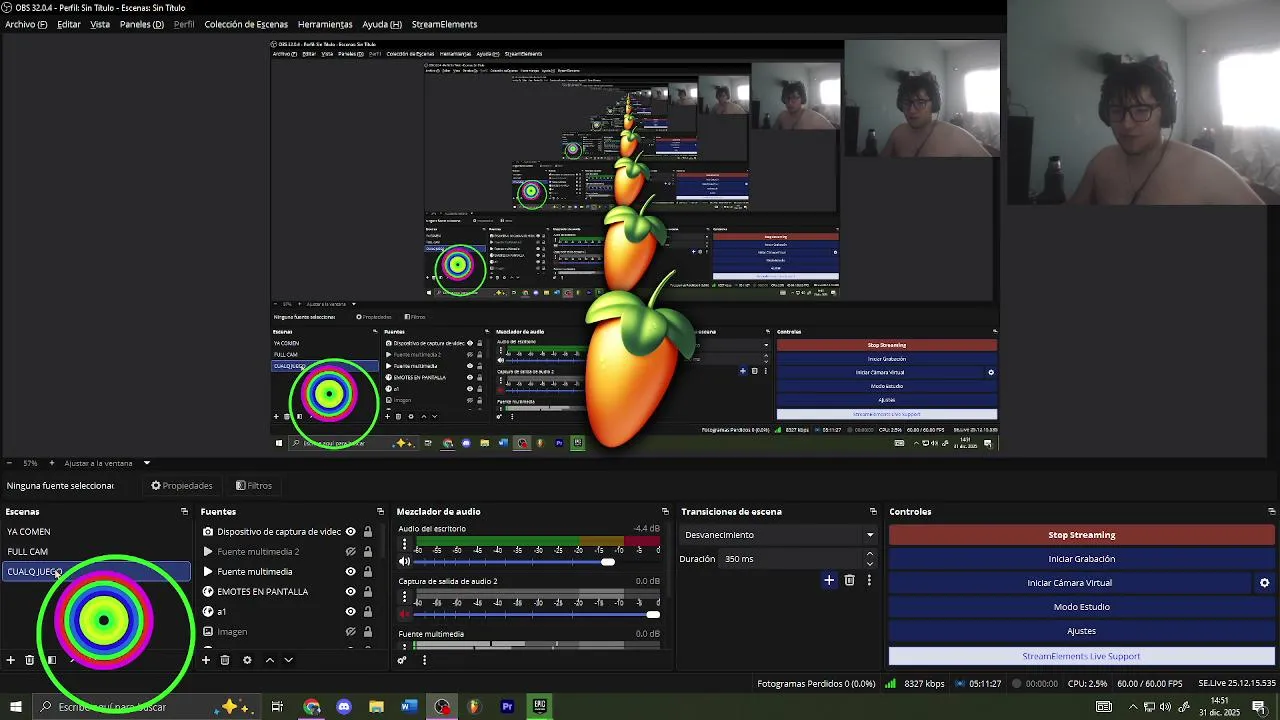Open the scene filters icon in the Escenas toolbar
The width and height of the screenshot is (1280, 720).
[x=51, y=660]
